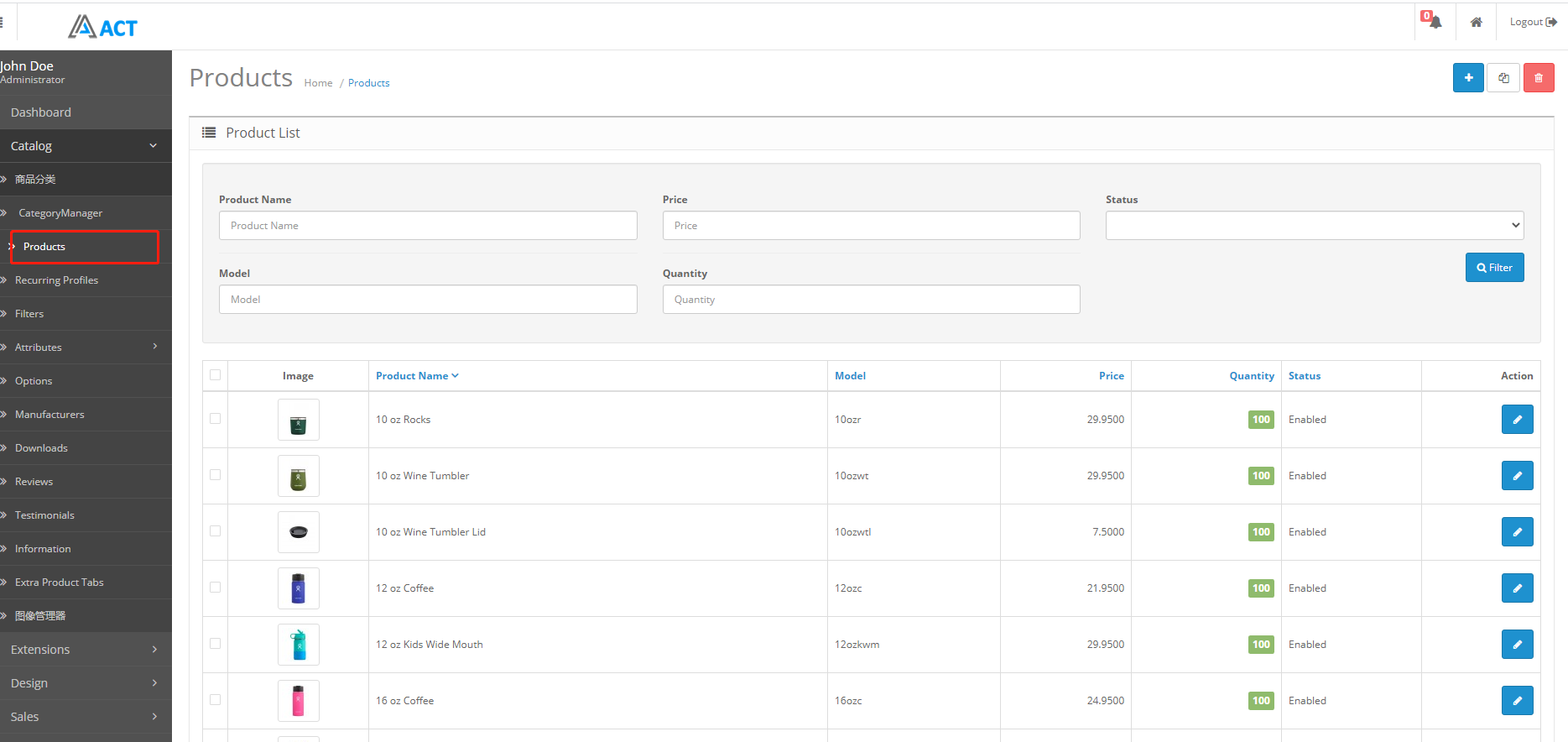The image size is (1568, 742).
Task: Select the 10 oz Wine Tumbler Lid checkbox
Action: click(x=216, y=531)
